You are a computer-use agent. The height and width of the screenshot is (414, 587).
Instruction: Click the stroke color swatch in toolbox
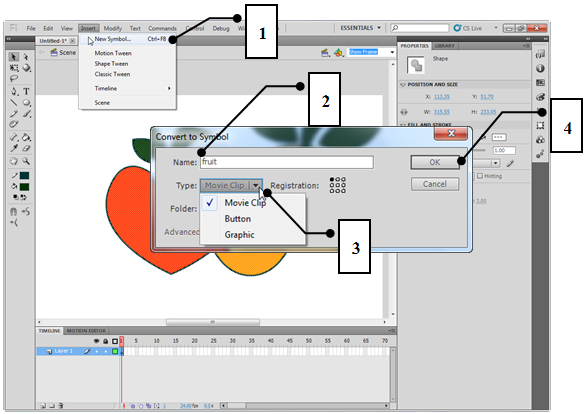click(x=25, y=176)
